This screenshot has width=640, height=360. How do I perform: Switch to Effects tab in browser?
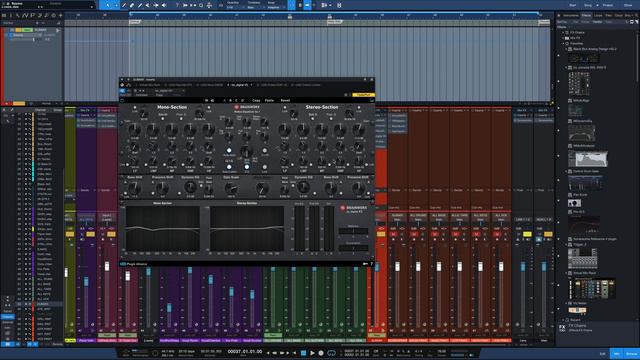pyautogui.click(x=587, y=16)
